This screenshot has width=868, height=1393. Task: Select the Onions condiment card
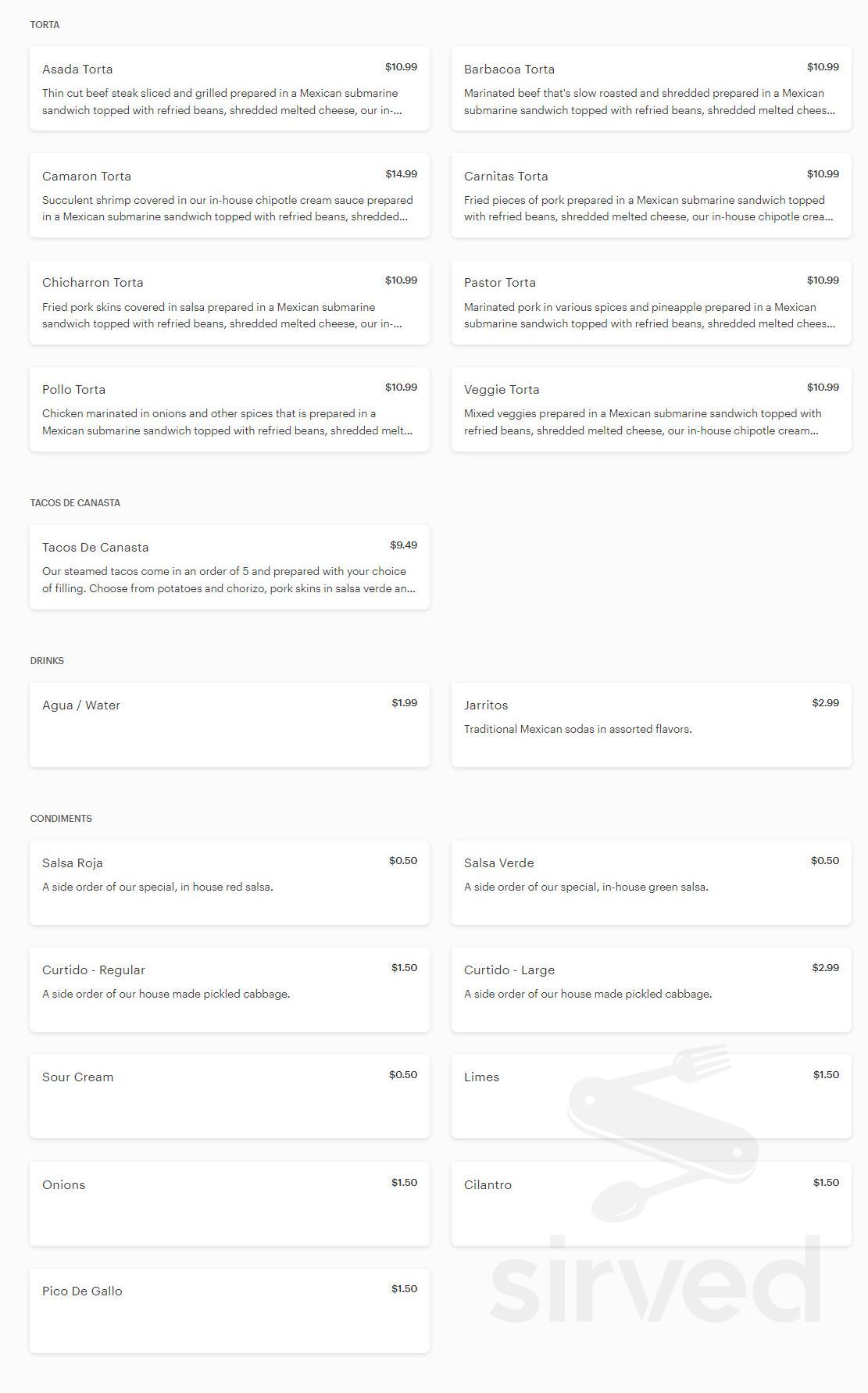230,1204
